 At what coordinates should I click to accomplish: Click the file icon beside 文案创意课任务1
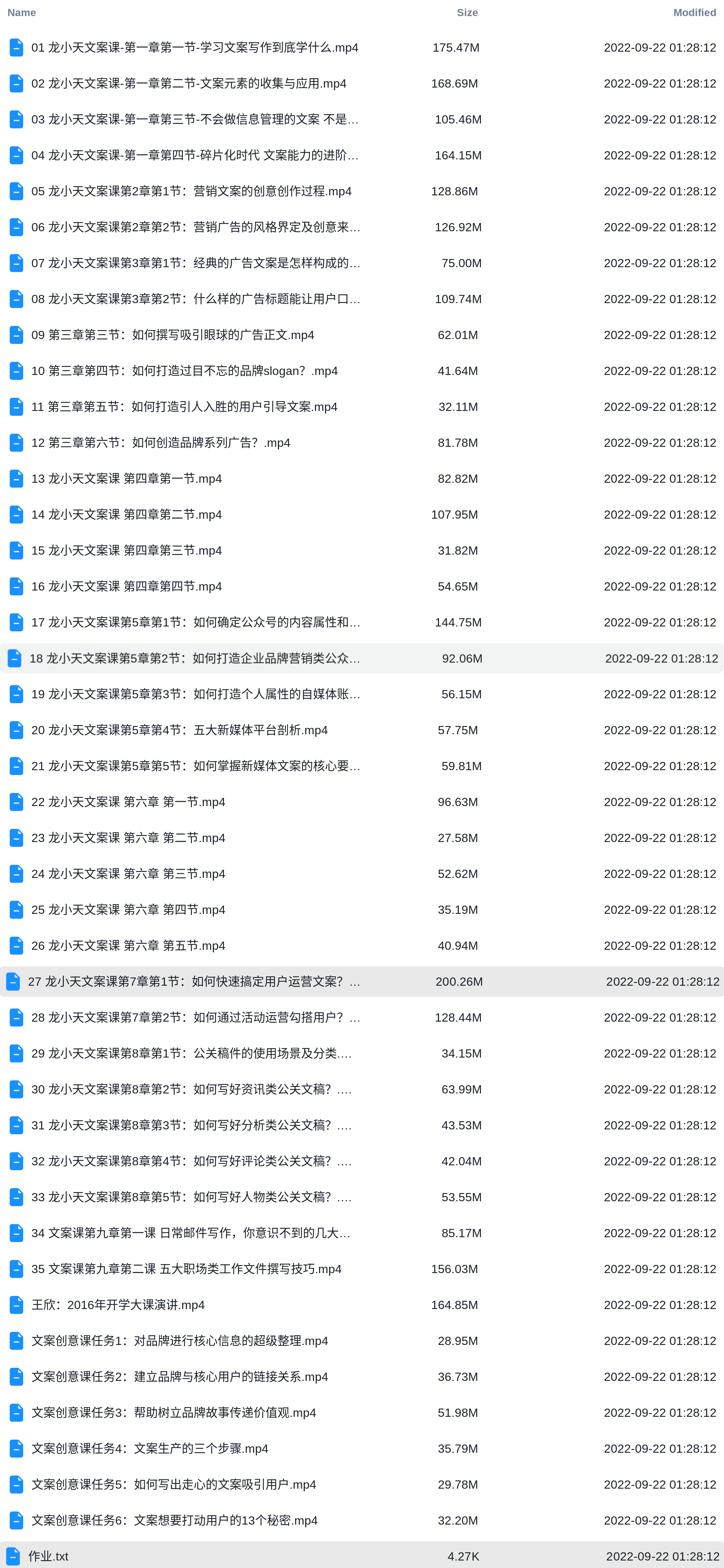(x=16, y=1340)
